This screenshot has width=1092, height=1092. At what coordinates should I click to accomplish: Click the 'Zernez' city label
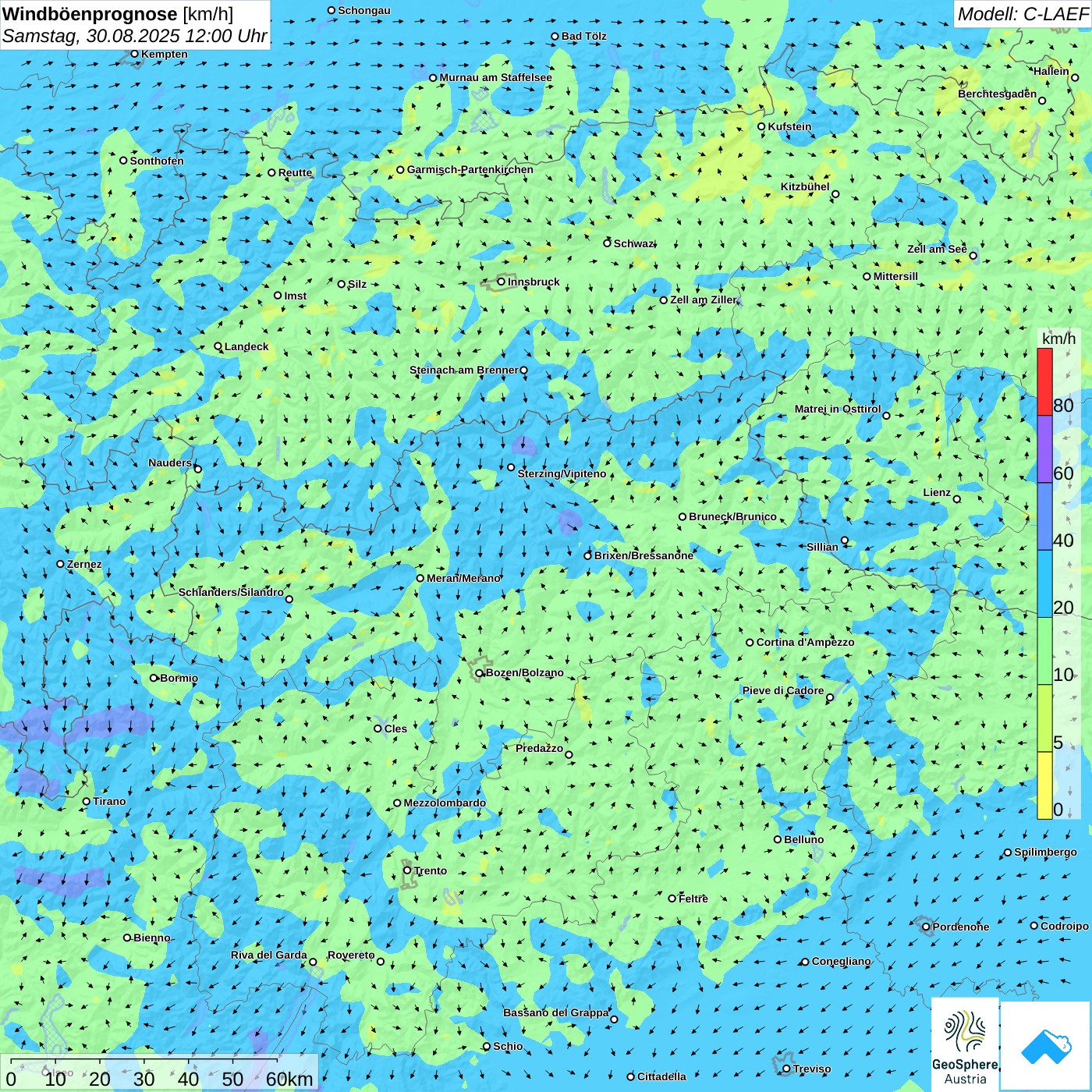84,564
